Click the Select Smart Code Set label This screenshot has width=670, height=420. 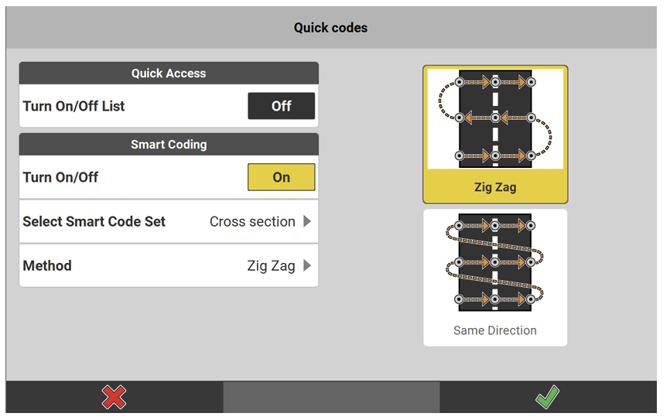click(94, 221)
